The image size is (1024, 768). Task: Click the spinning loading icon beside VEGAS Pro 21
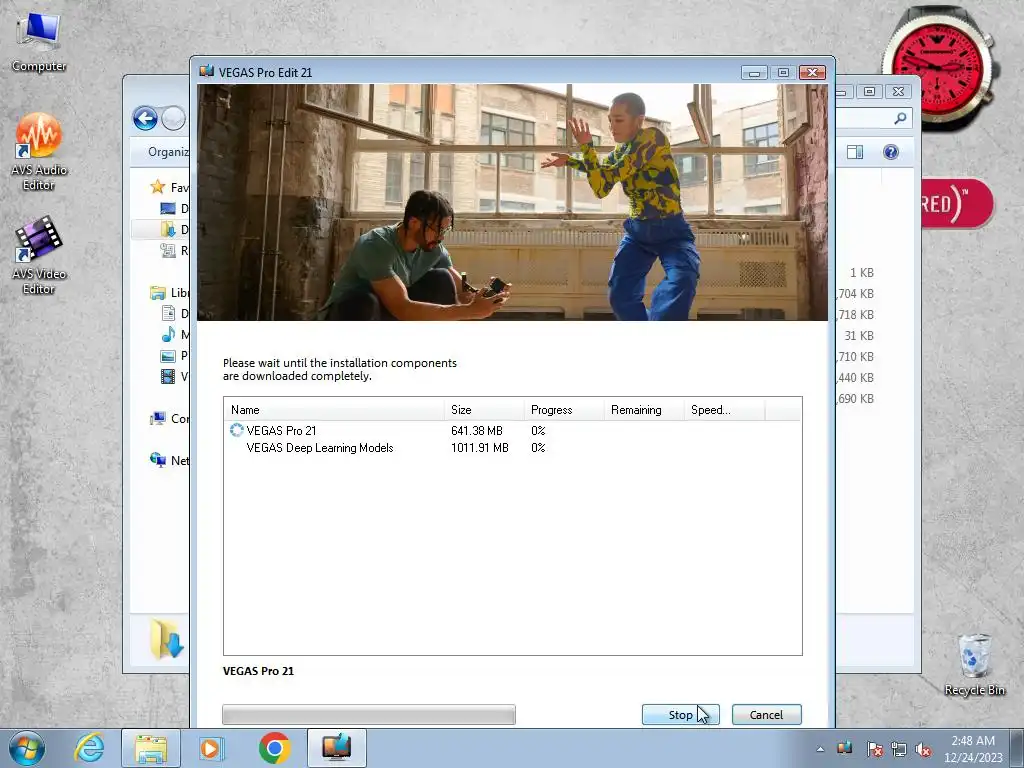[236, 430]
